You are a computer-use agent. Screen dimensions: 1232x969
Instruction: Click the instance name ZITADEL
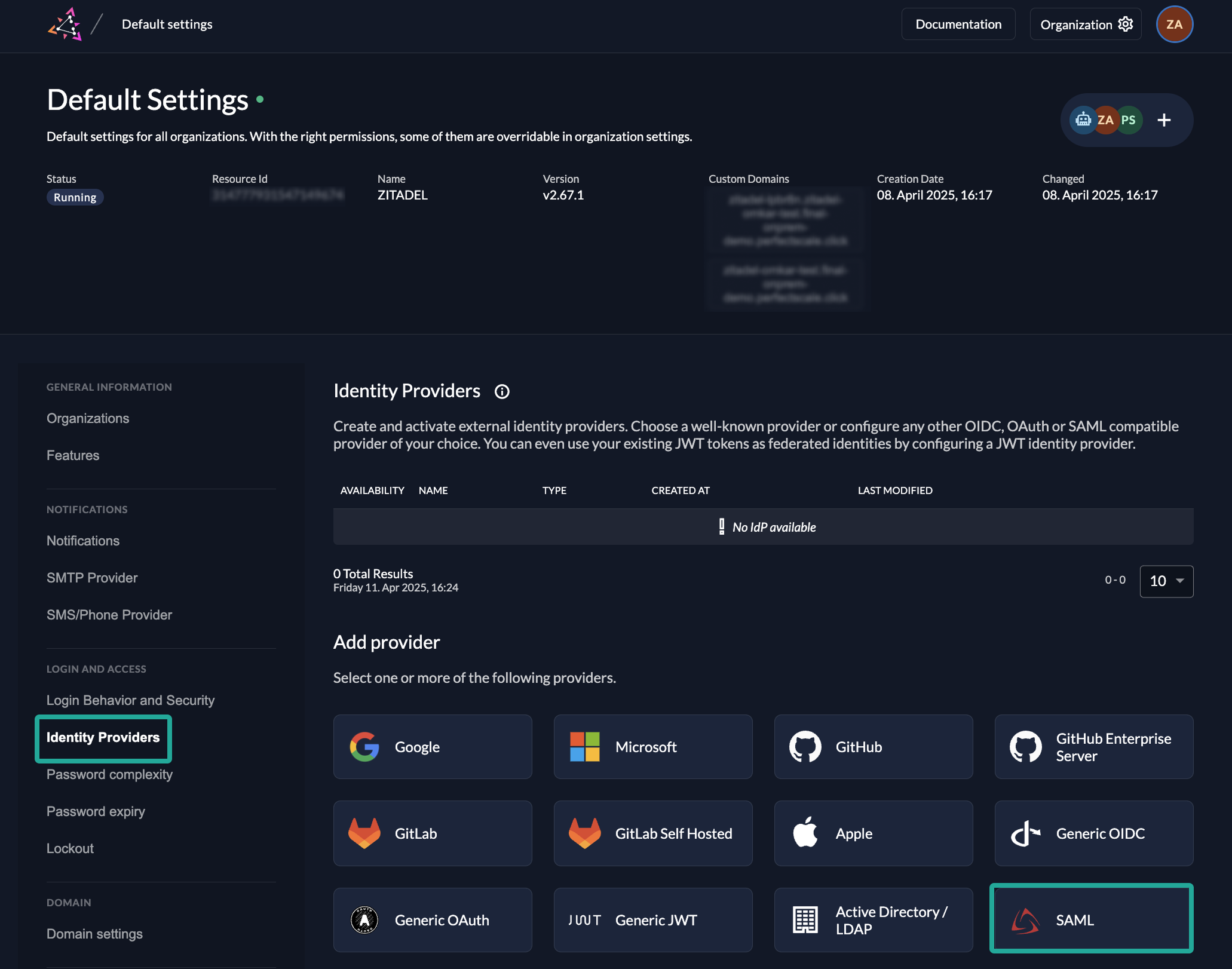403,195
